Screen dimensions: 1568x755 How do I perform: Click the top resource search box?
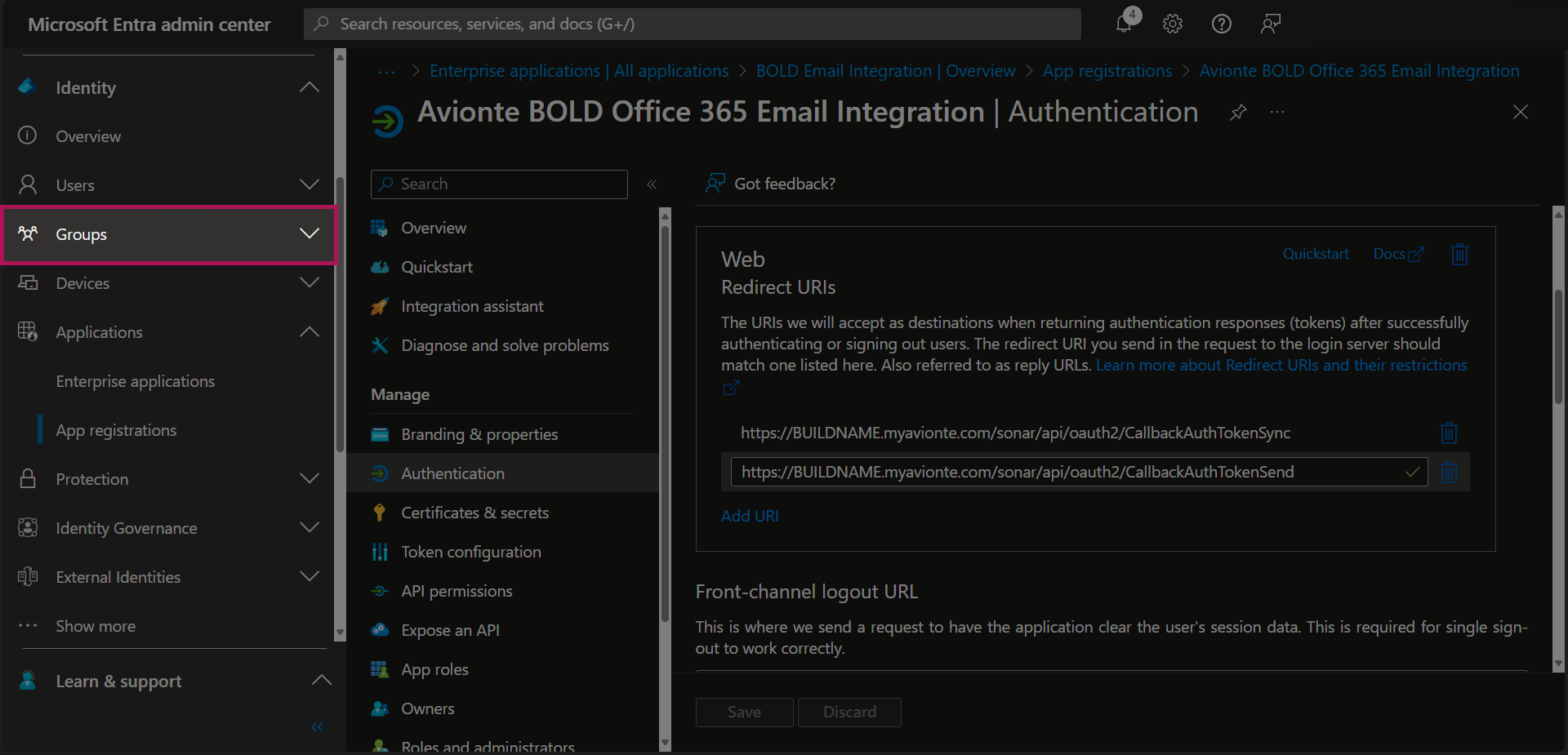click(692, 24)
